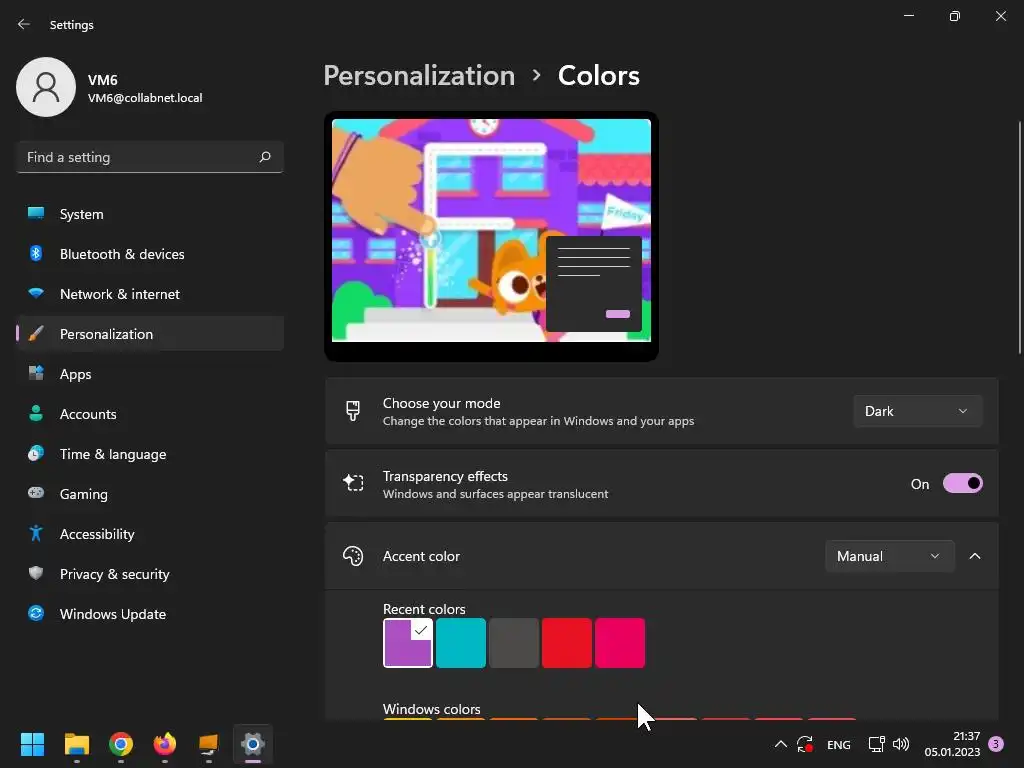Go to Apps settings
This screenshot has height=768, width=1024.
pyautogui.click(x=150, y=374)
